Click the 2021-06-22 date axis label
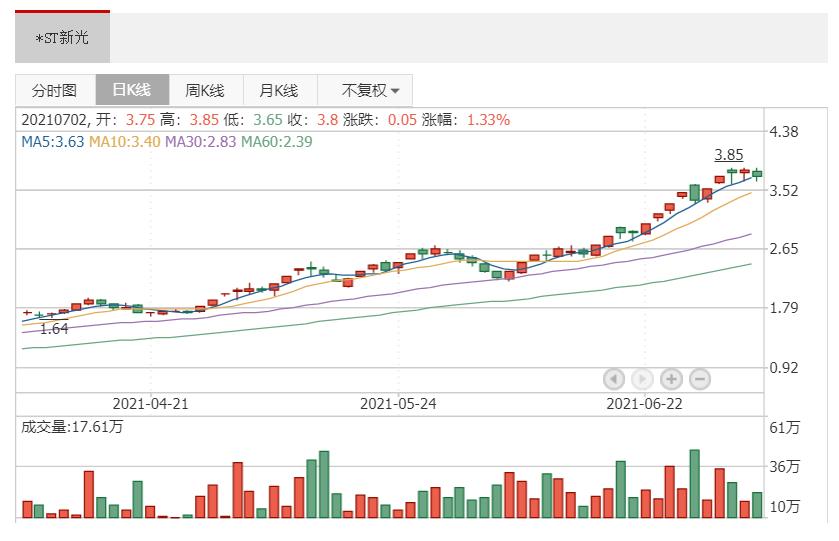 644,404
